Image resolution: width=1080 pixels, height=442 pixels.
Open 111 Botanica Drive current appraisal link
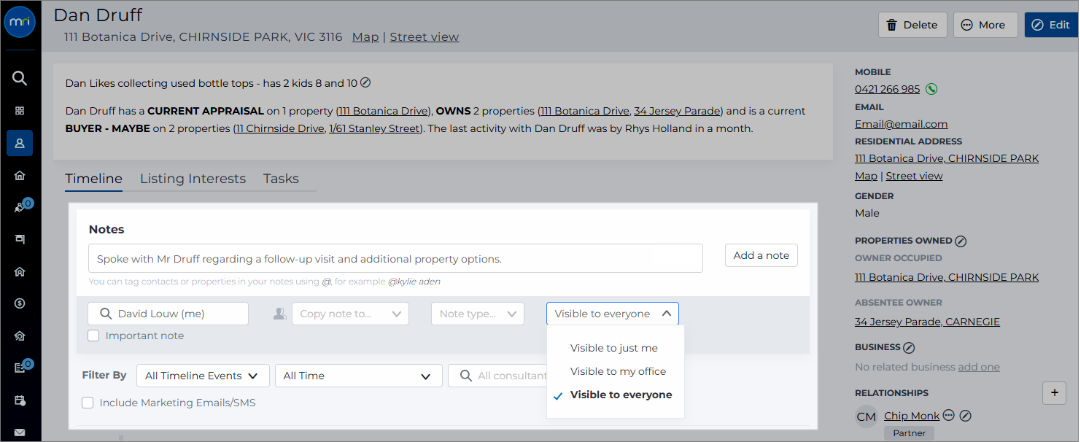click(384, 111)
